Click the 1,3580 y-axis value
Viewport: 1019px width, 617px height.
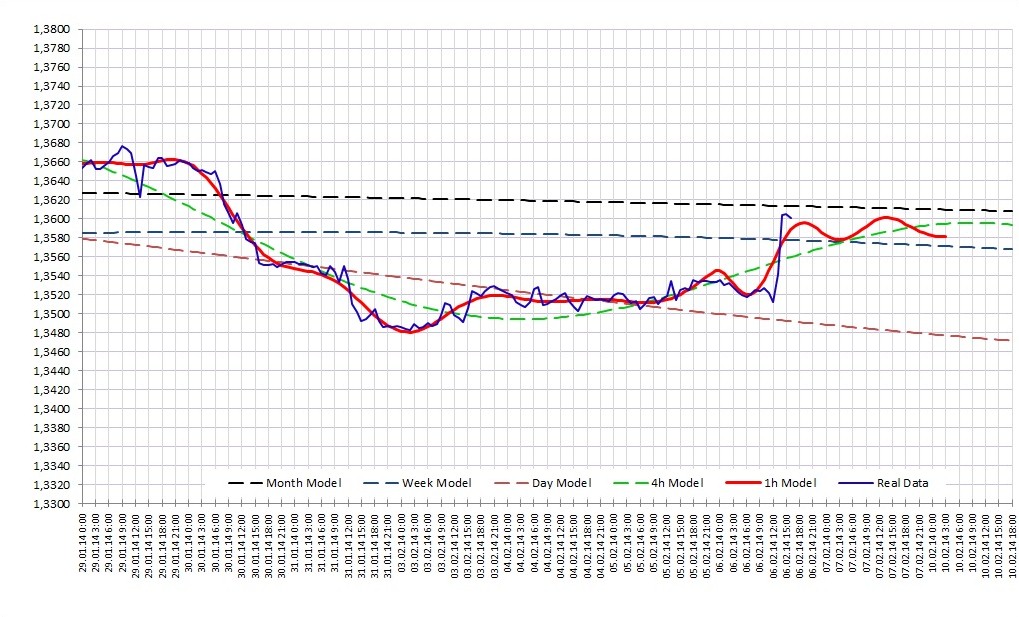click(51, 238)
